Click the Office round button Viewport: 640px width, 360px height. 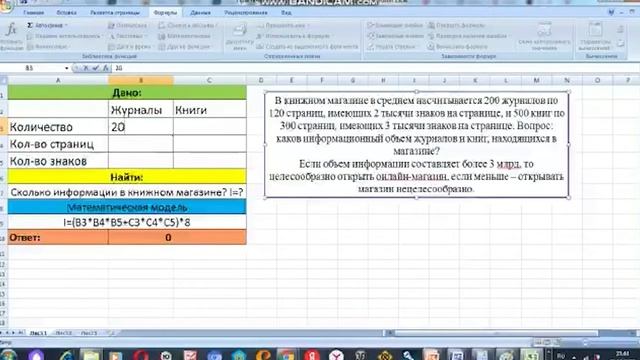click(6, 6)
